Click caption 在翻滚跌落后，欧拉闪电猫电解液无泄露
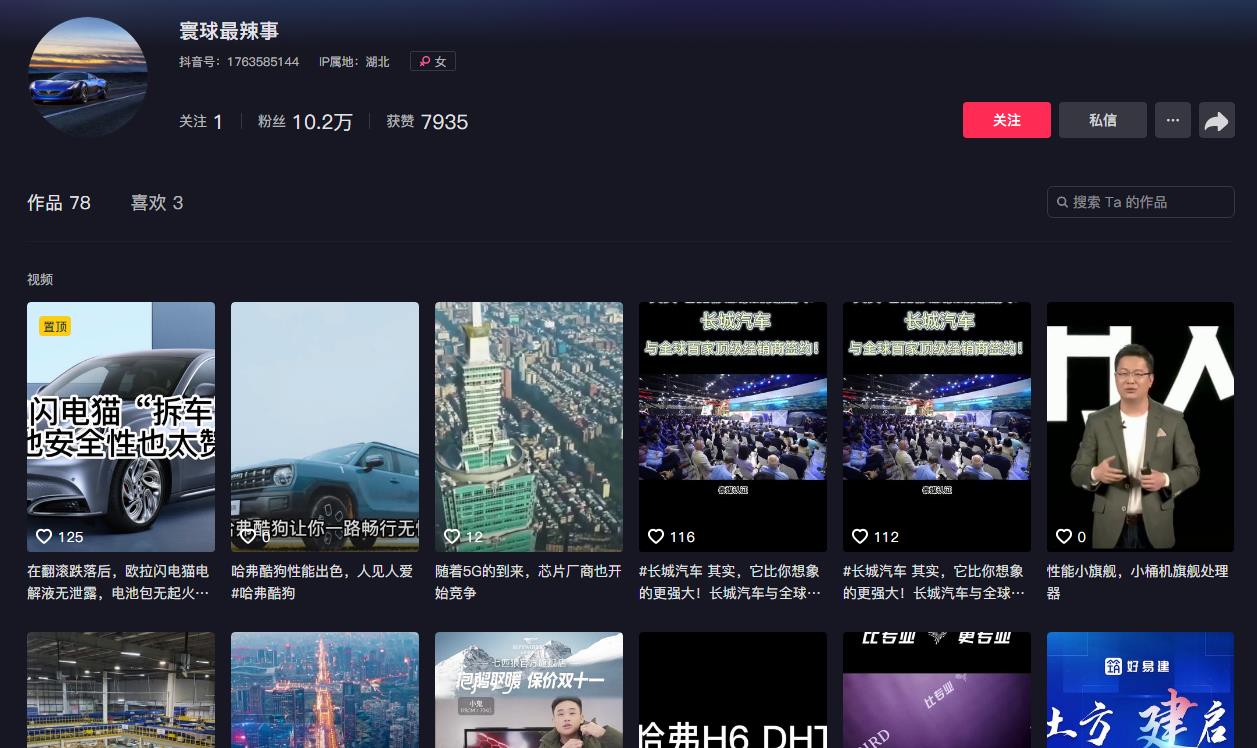Viewport: 1257px width, 748px height. [119, 582]
